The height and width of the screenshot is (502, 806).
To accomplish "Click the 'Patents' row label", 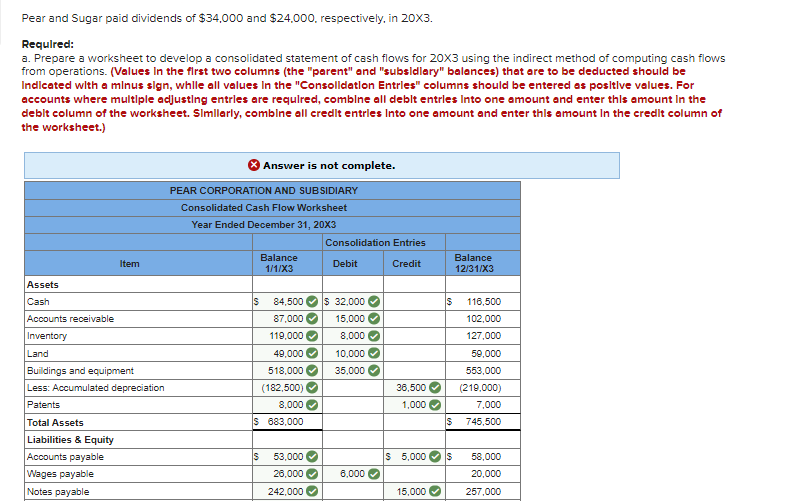I will [43, 405].
